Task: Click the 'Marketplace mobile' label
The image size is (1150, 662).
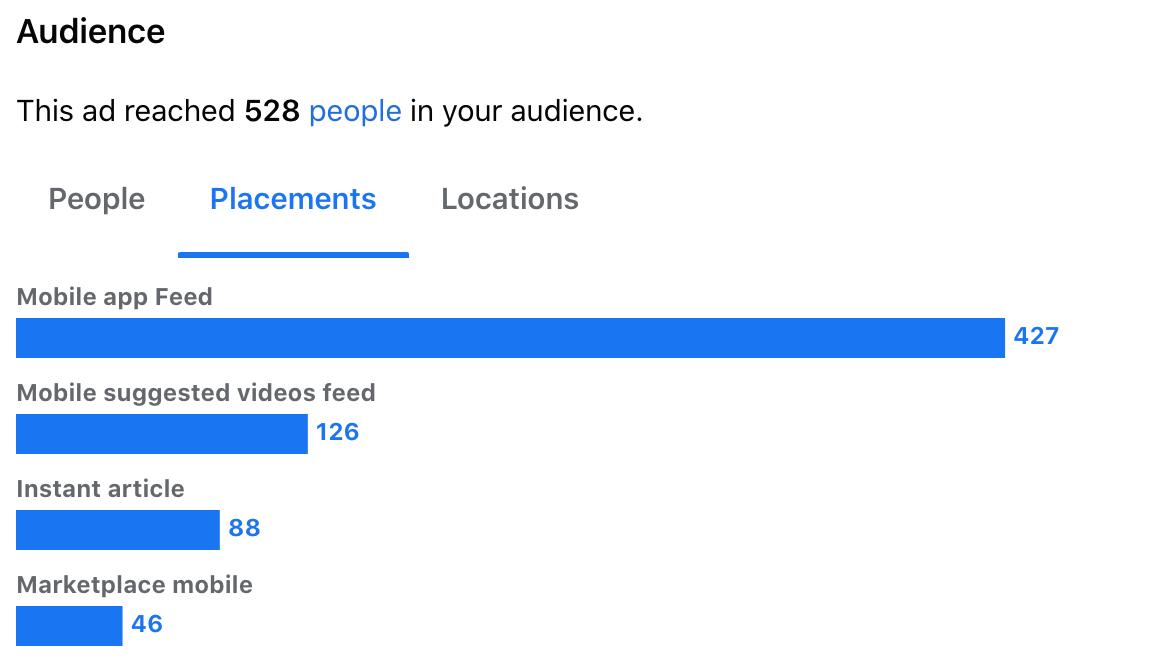Action: coord(134,585)
